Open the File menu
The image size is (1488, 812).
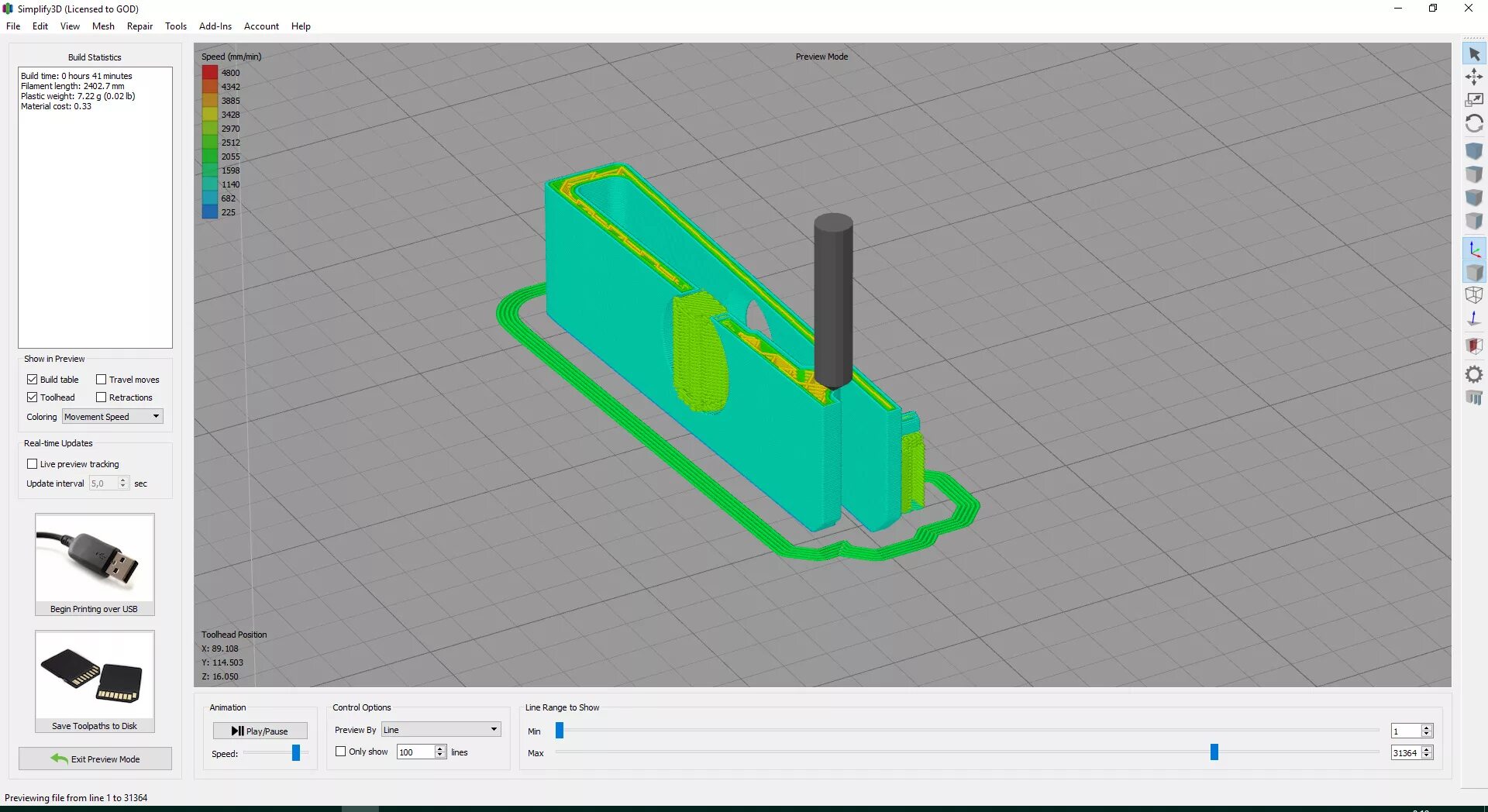(x=13, y=26)
